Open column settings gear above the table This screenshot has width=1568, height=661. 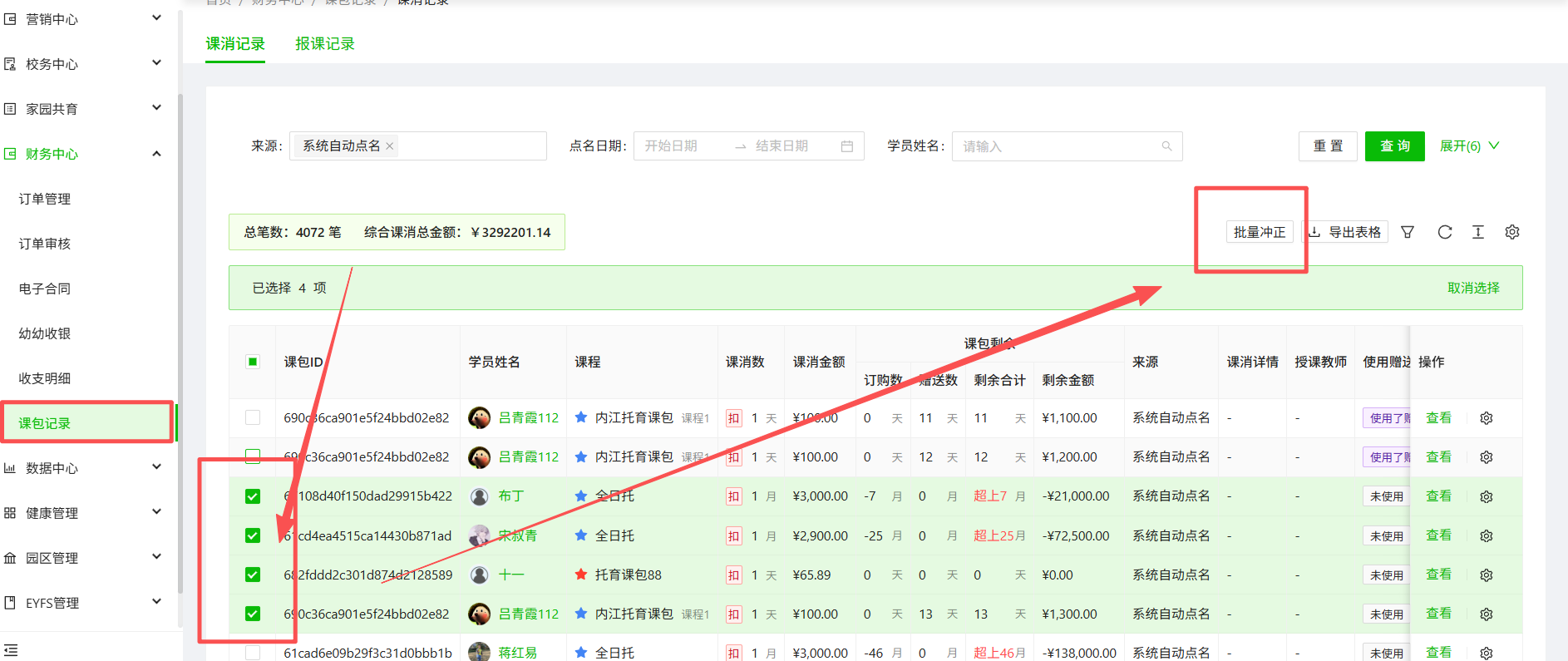1512,232
